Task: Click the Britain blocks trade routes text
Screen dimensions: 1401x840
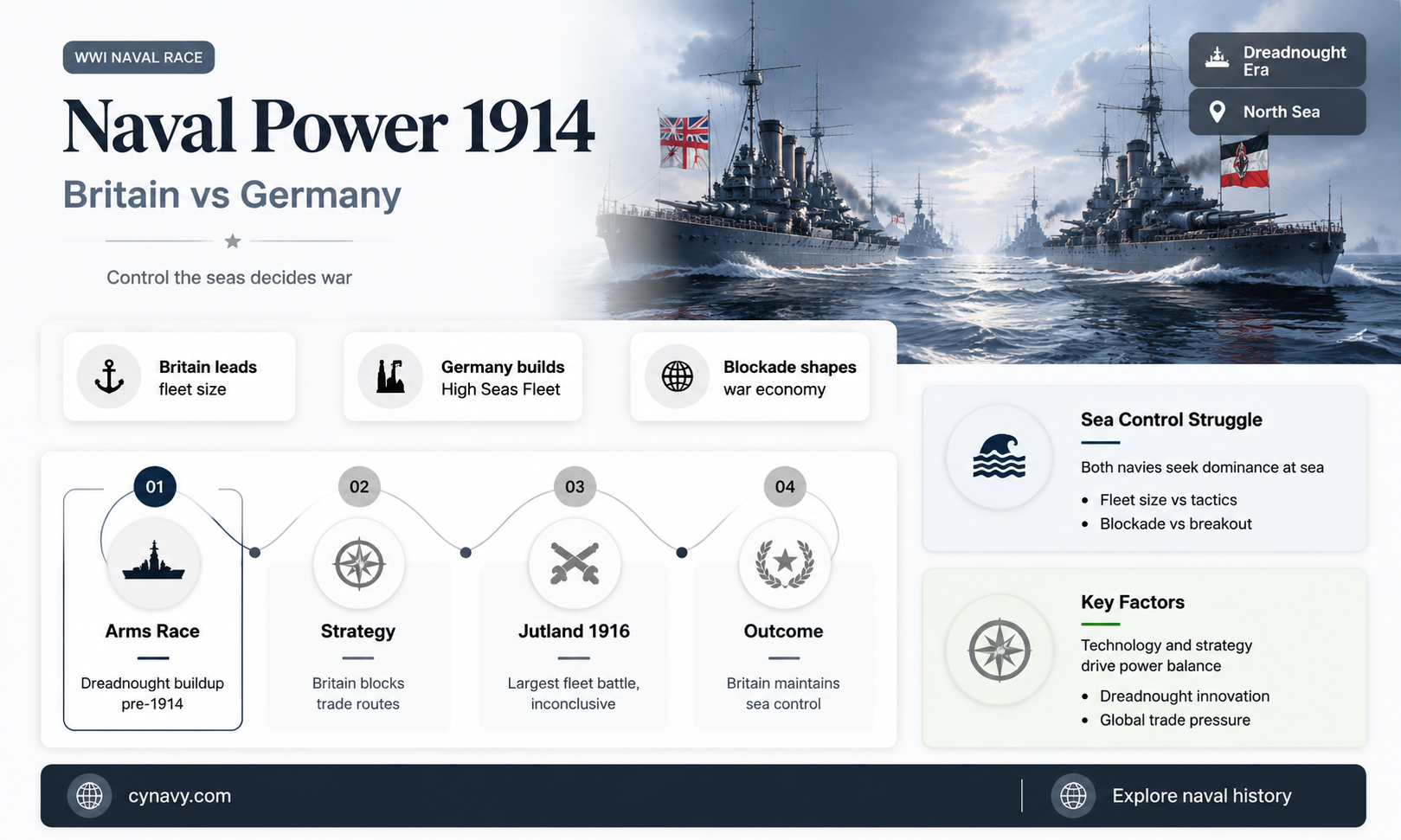Action: pyautogui.click(x=358, y=694)
